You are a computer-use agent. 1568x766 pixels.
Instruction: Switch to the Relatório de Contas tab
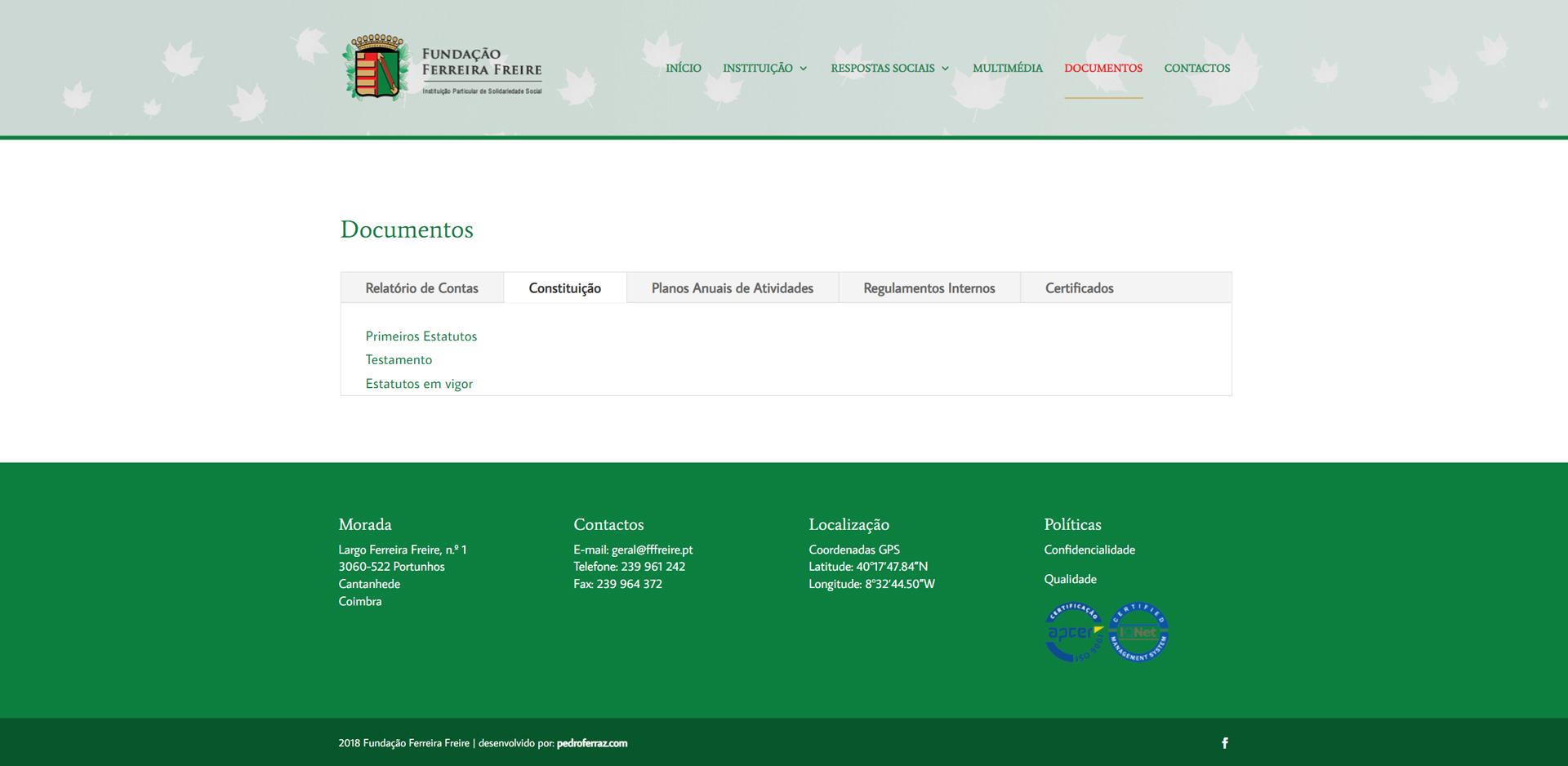click(421, 288)
